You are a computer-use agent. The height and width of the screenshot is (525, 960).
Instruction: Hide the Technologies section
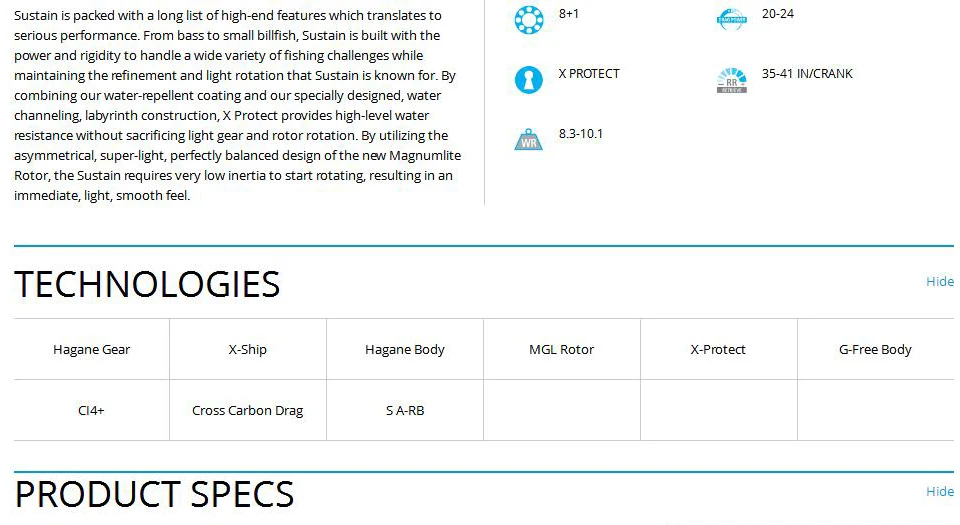[940, 281]
